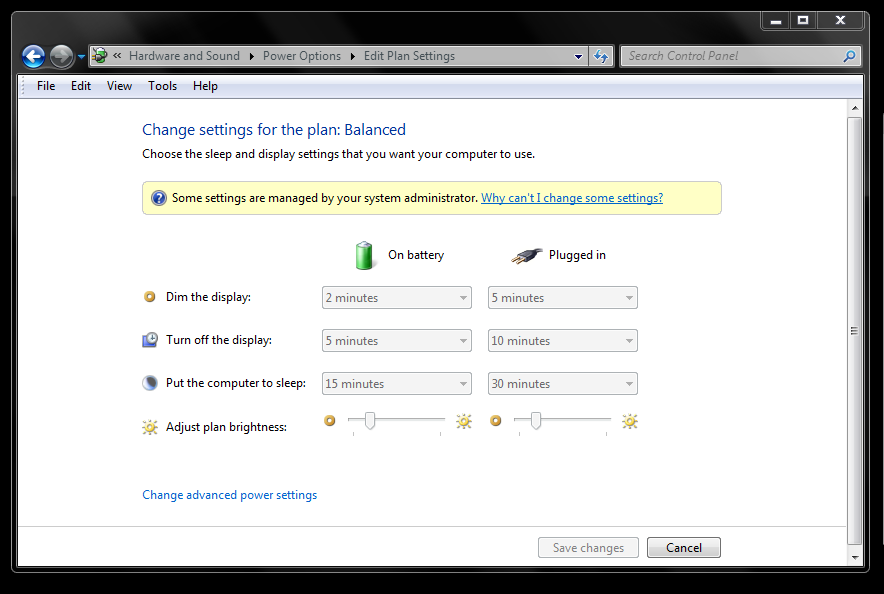Click the Control Panel icon in address bar
The width and height of the screenshot is (884, 594).
[100, 55]
